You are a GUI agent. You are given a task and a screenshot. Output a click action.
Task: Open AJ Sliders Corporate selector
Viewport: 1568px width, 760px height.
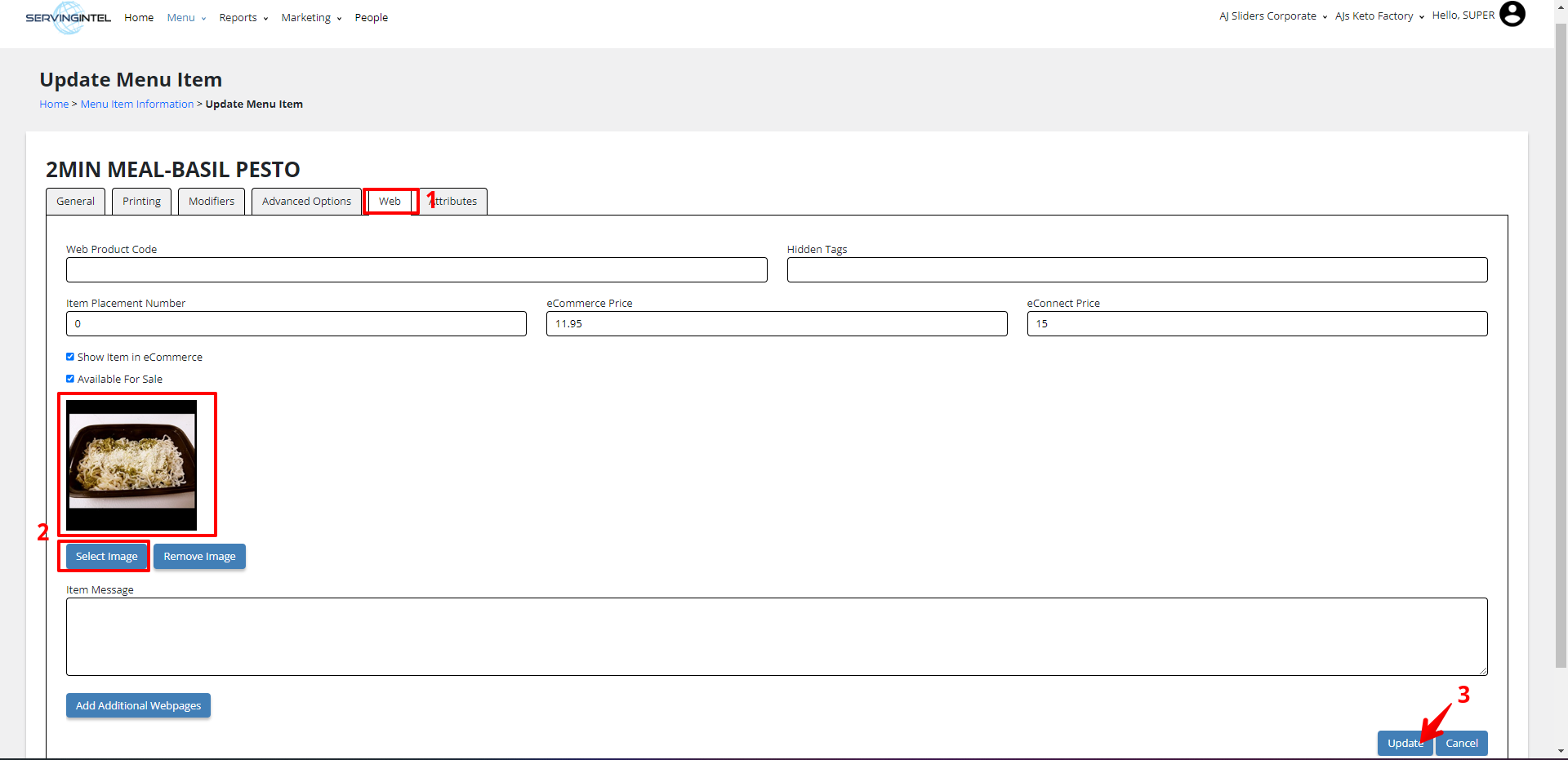(1272, 16)
